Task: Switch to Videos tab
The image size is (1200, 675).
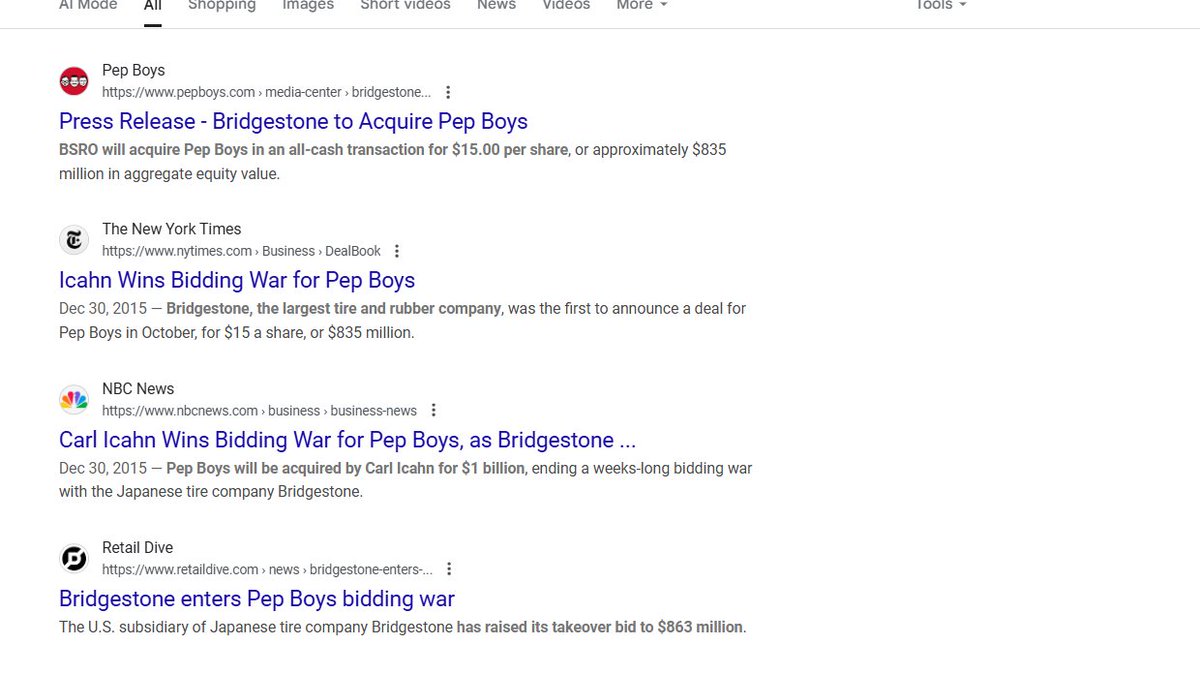Action: [x=566, y=6]
